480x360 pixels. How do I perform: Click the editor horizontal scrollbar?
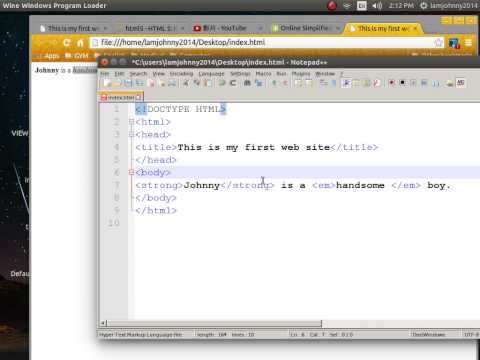pos(213,323)
